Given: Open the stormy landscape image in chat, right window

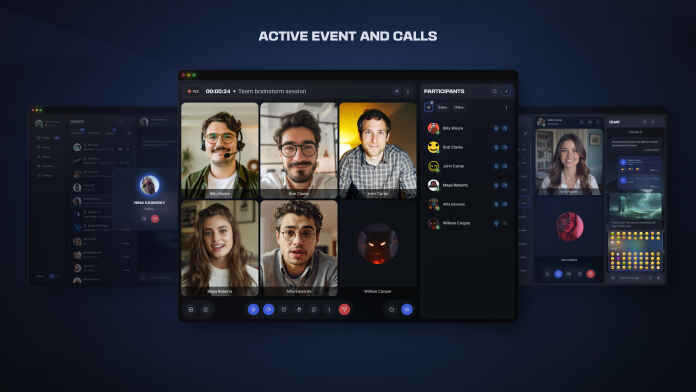Looking at the screenshot, I should (x=636, y=206).
